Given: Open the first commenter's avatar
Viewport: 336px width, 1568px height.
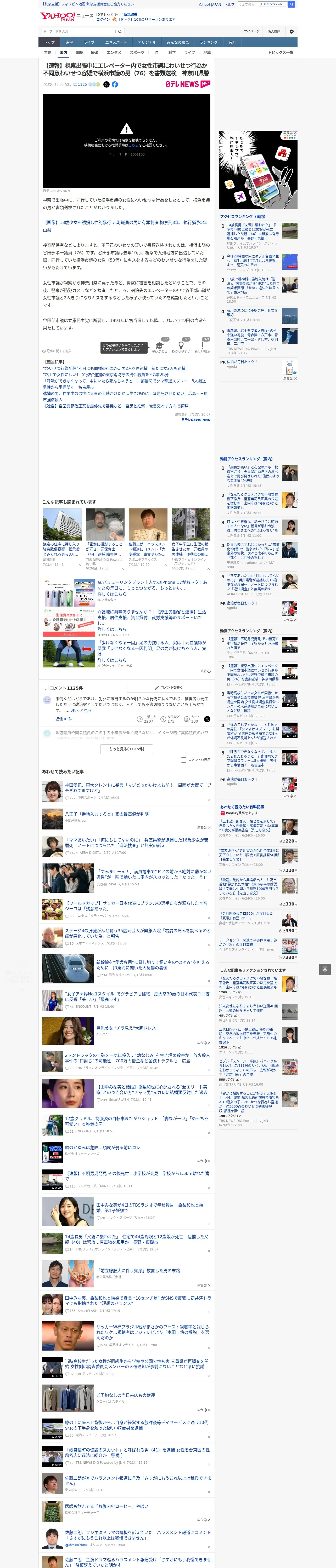Looking at the screenshot, I should coord(47,701).
